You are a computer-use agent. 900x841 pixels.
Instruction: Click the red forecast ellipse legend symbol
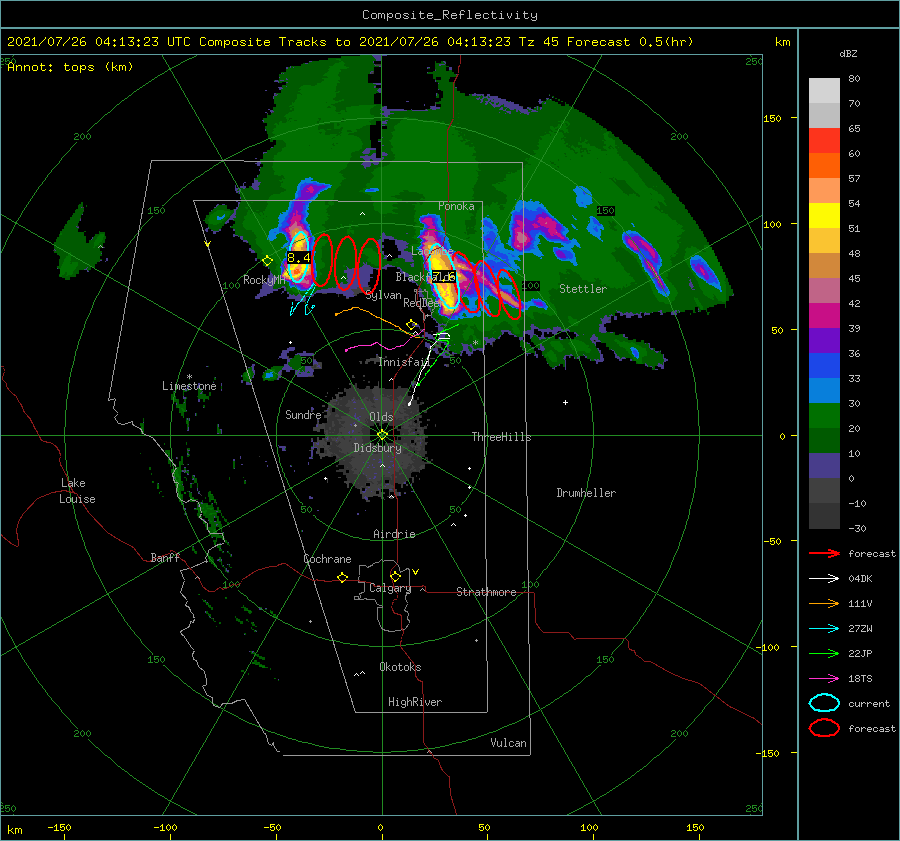(x=824, y=728)
